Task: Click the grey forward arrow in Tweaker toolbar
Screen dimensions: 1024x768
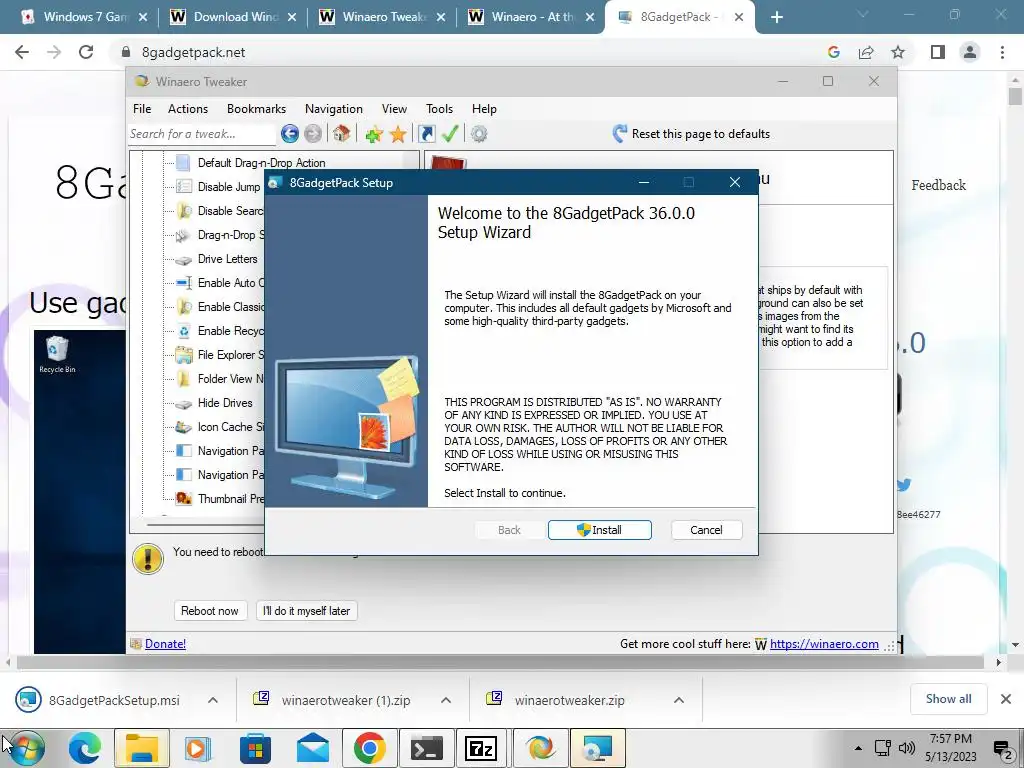Action: 313,134
